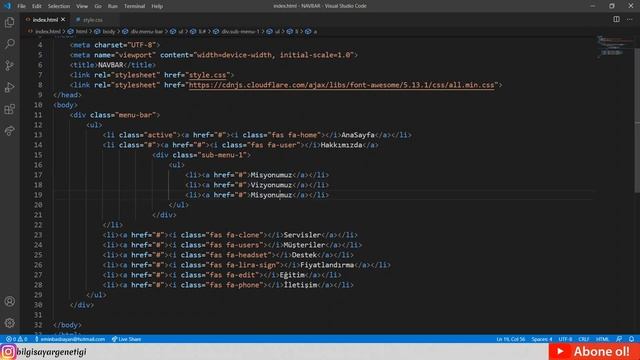Open the Go menu

click(98, 6)
